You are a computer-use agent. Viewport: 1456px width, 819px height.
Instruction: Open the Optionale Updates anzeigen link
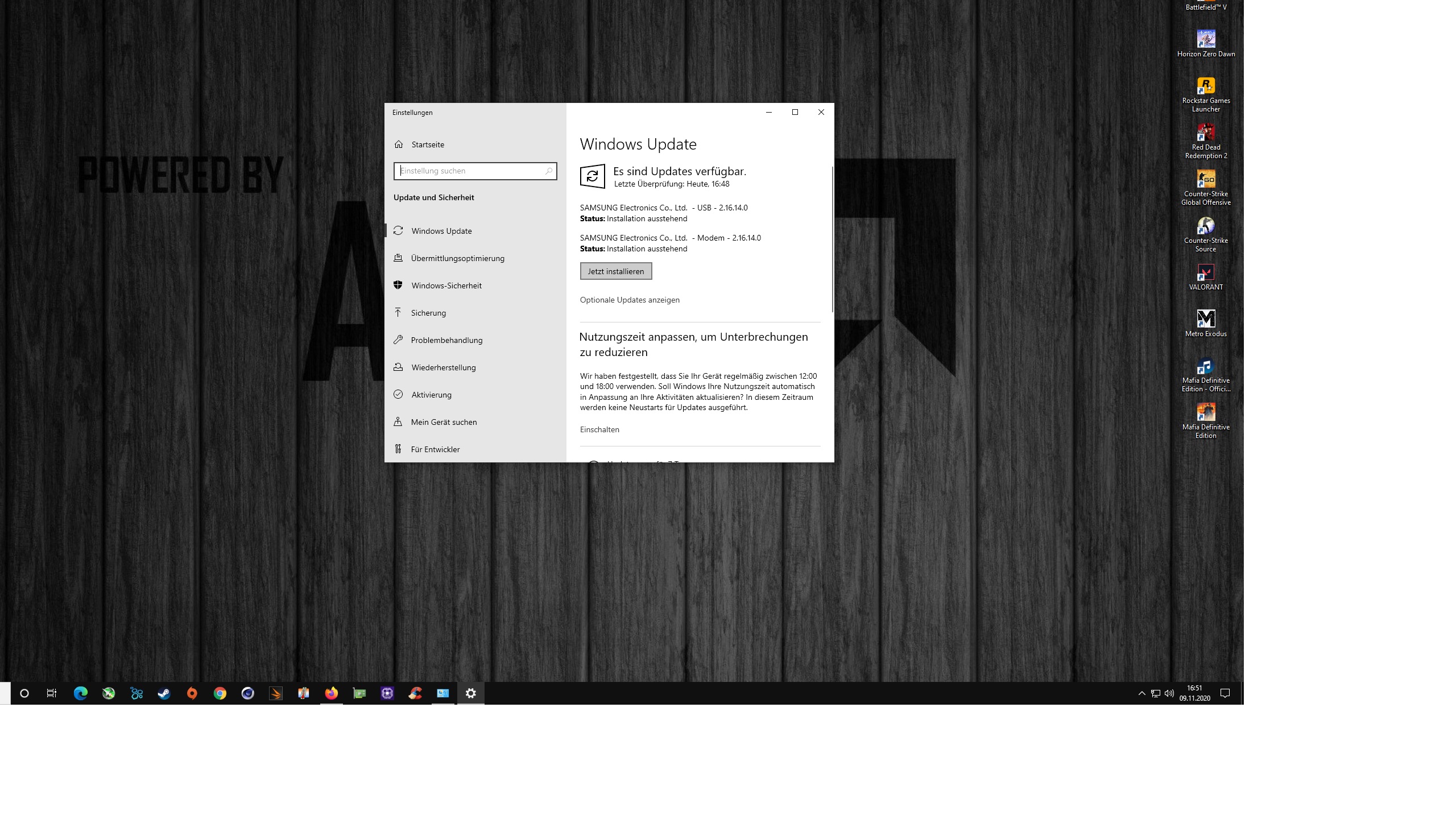(630, 300)
